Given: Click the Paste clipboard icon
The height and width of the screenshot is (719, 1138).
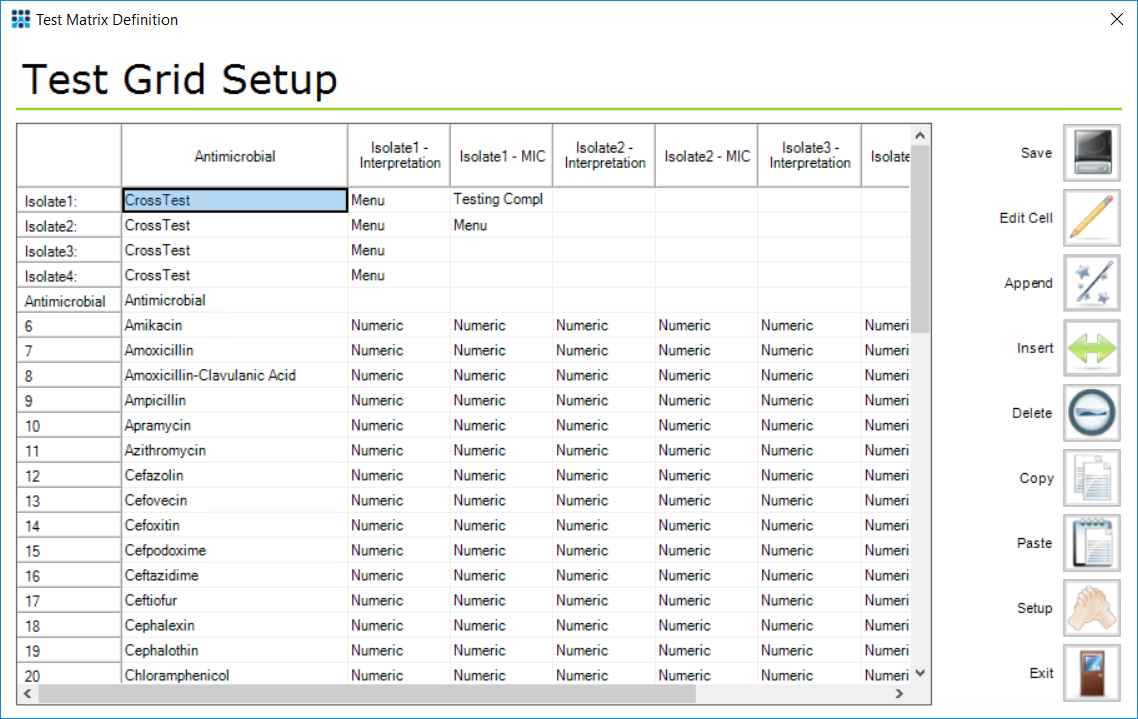Looking at the screenshot, I should [1091, 543].
